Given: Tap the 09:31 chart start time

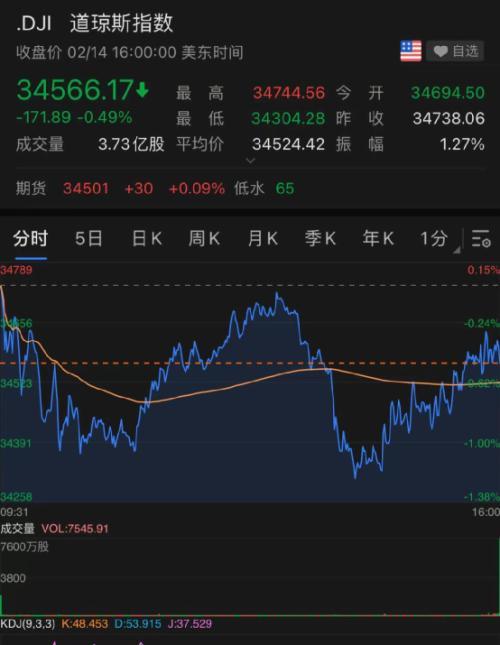Looking at the screenshot, I should 14,512.
